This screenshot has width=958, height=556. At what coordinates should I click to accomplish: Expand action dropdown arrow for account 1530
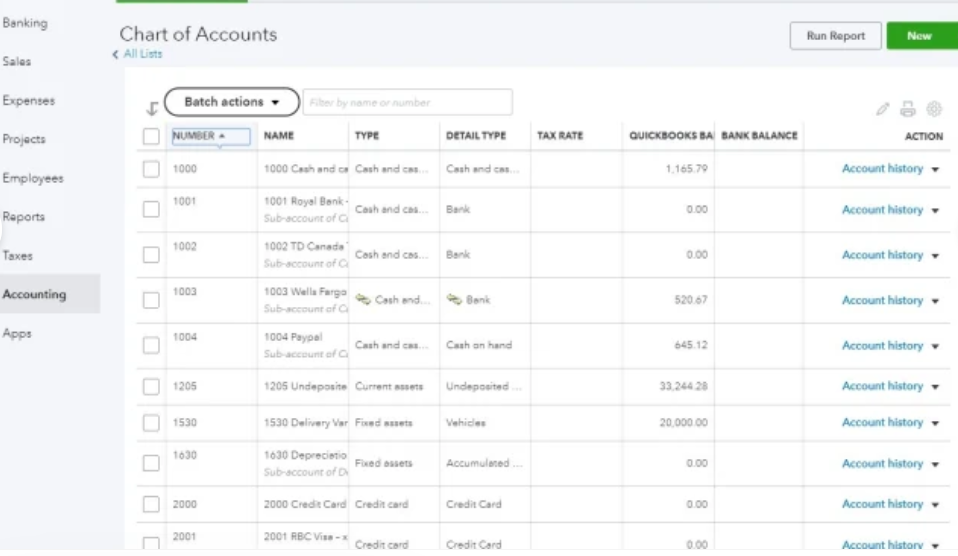point(935,424)
